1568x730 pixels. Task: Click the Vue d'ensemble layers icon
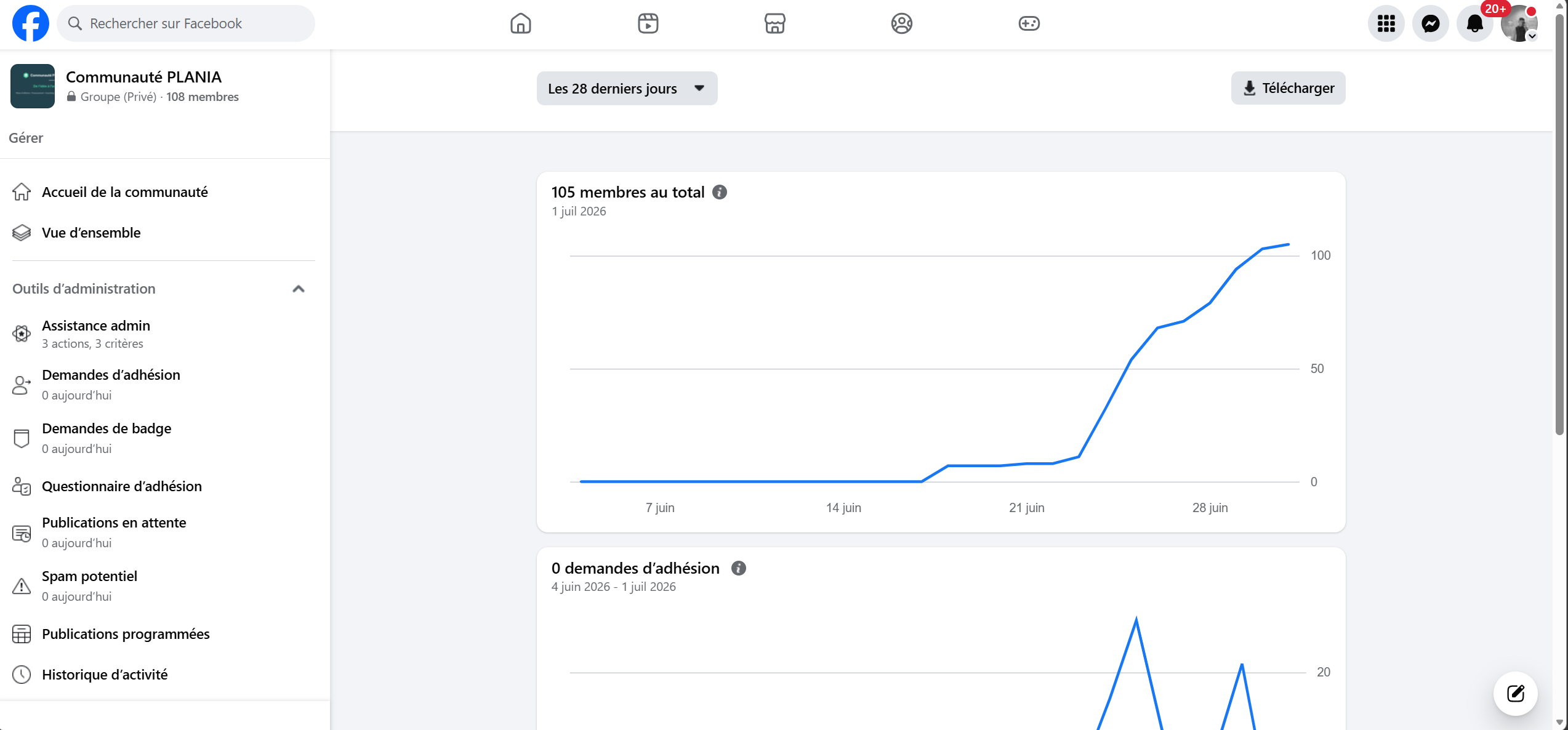tap(22, 233)
